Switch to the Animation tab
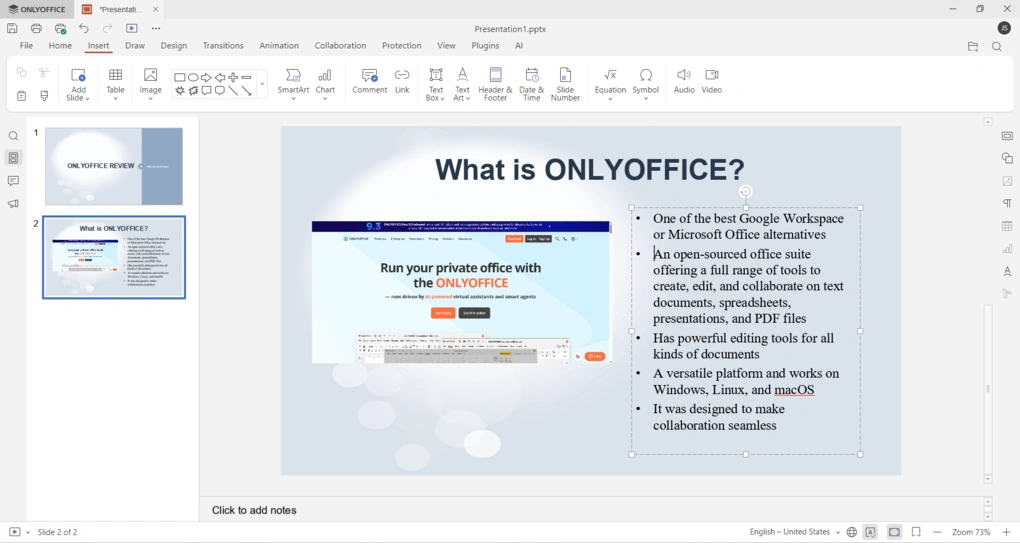The width and height of the screenshot is (1020, 543). pyautogui.click(x=279, y=46)
